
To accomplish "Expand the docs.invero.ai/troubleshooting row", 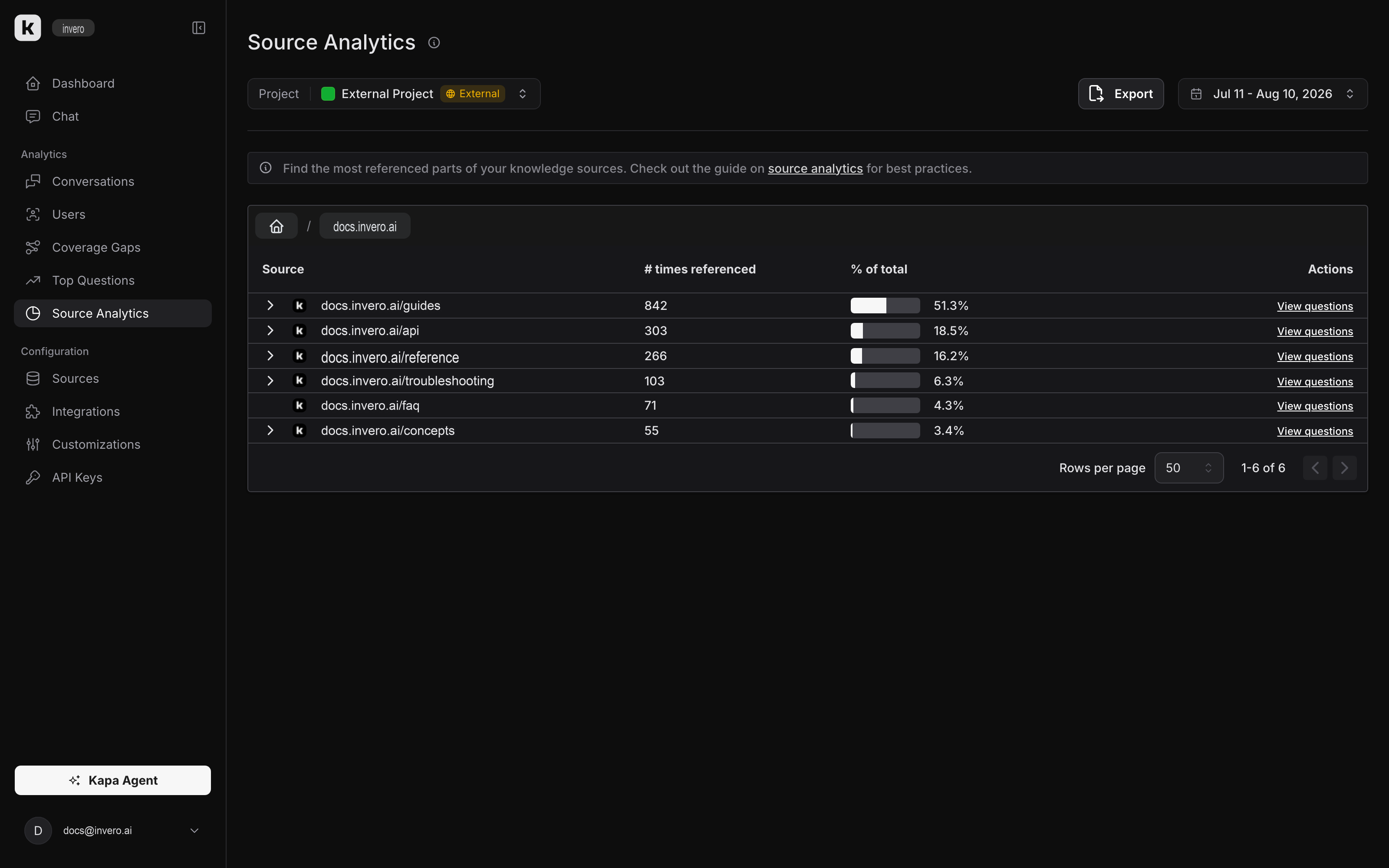I will click(270, 381).
